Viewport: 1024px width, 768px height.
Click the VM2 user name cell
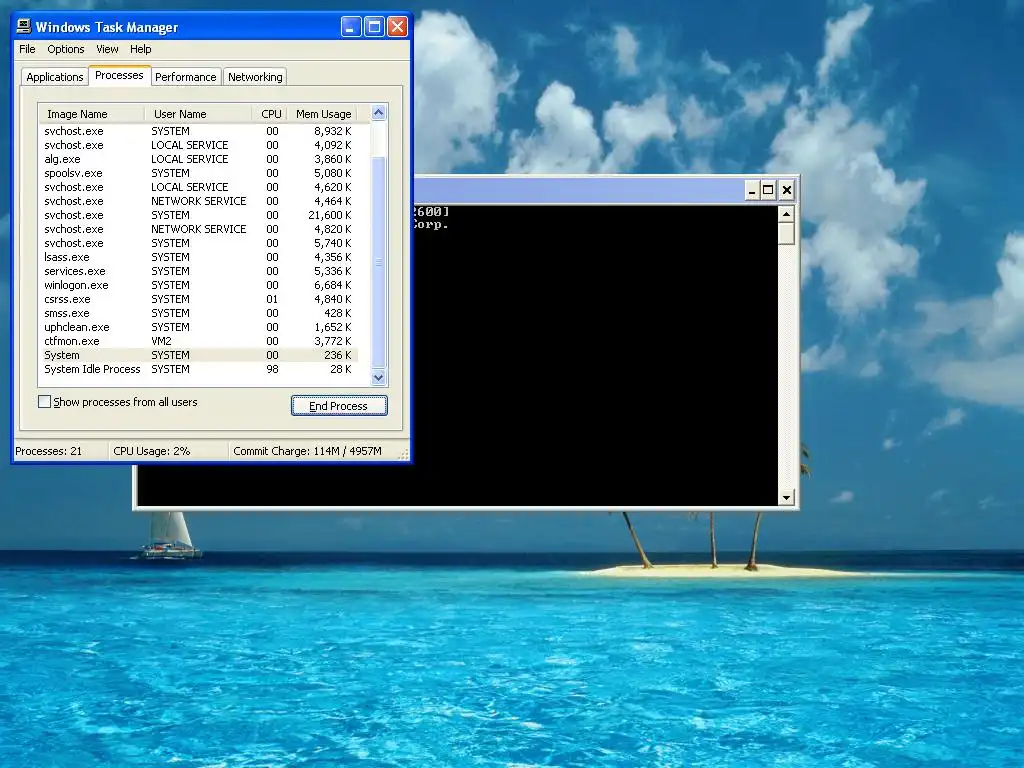[x=161, y=342]
